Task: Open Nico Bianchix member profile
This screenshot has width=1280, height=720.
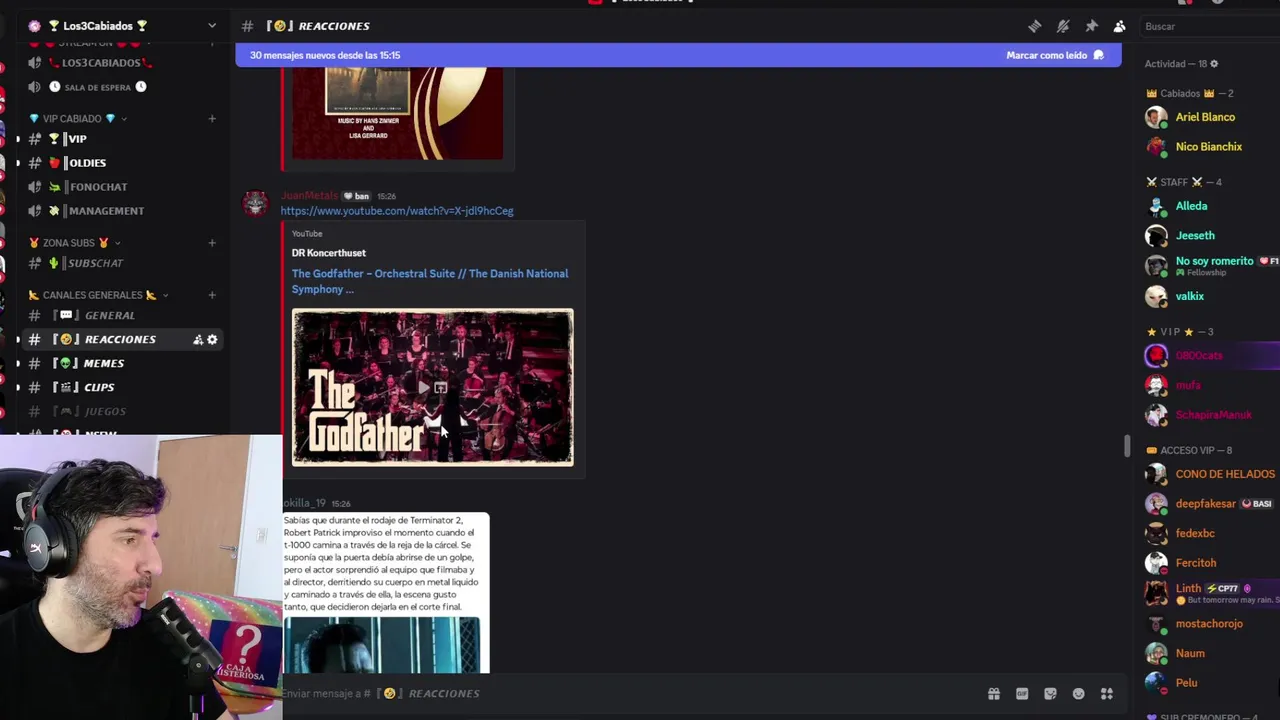Action: 1210,147
